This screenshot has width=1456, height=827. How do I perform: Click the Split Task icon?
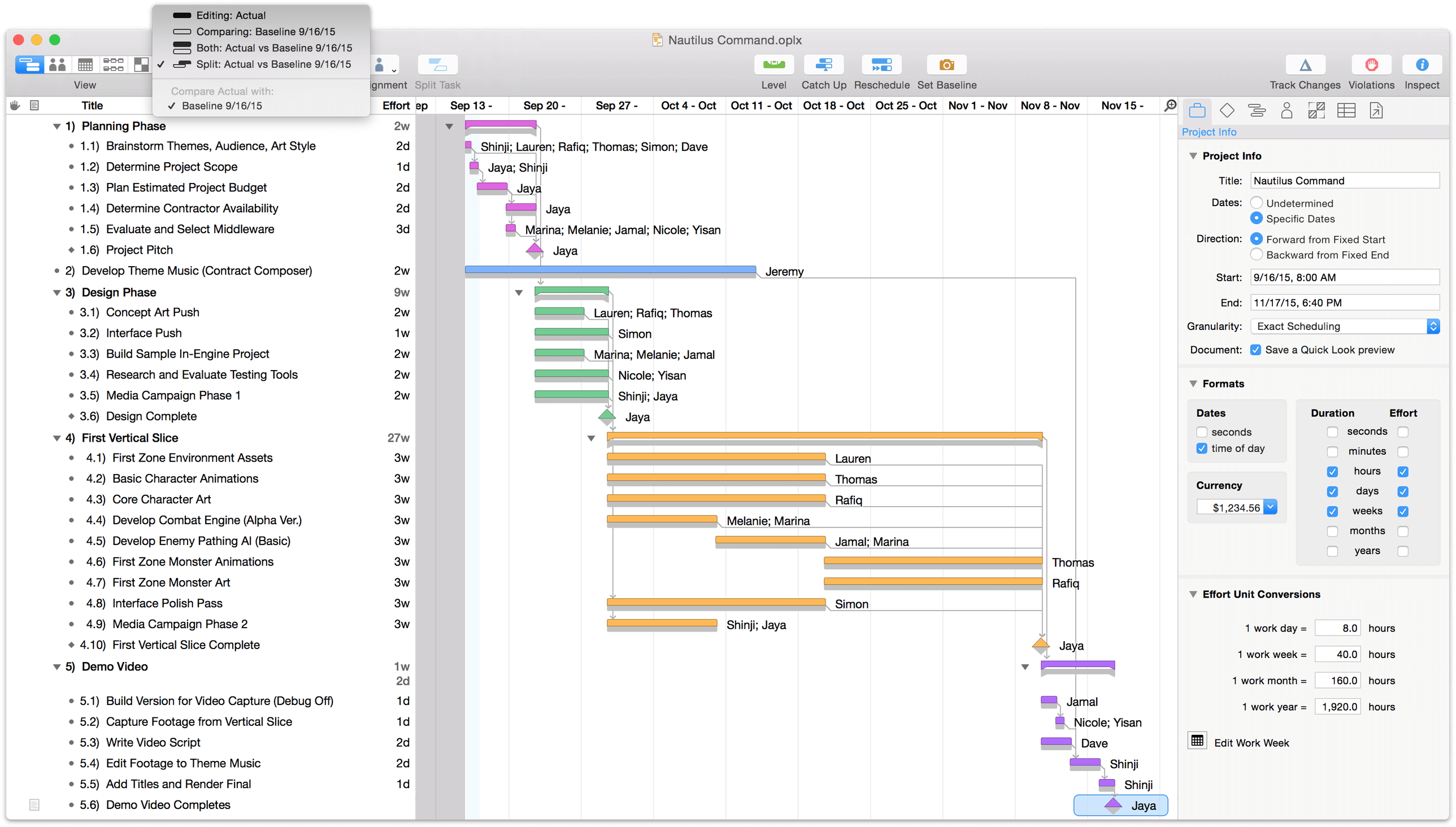(x=437, y=65)
